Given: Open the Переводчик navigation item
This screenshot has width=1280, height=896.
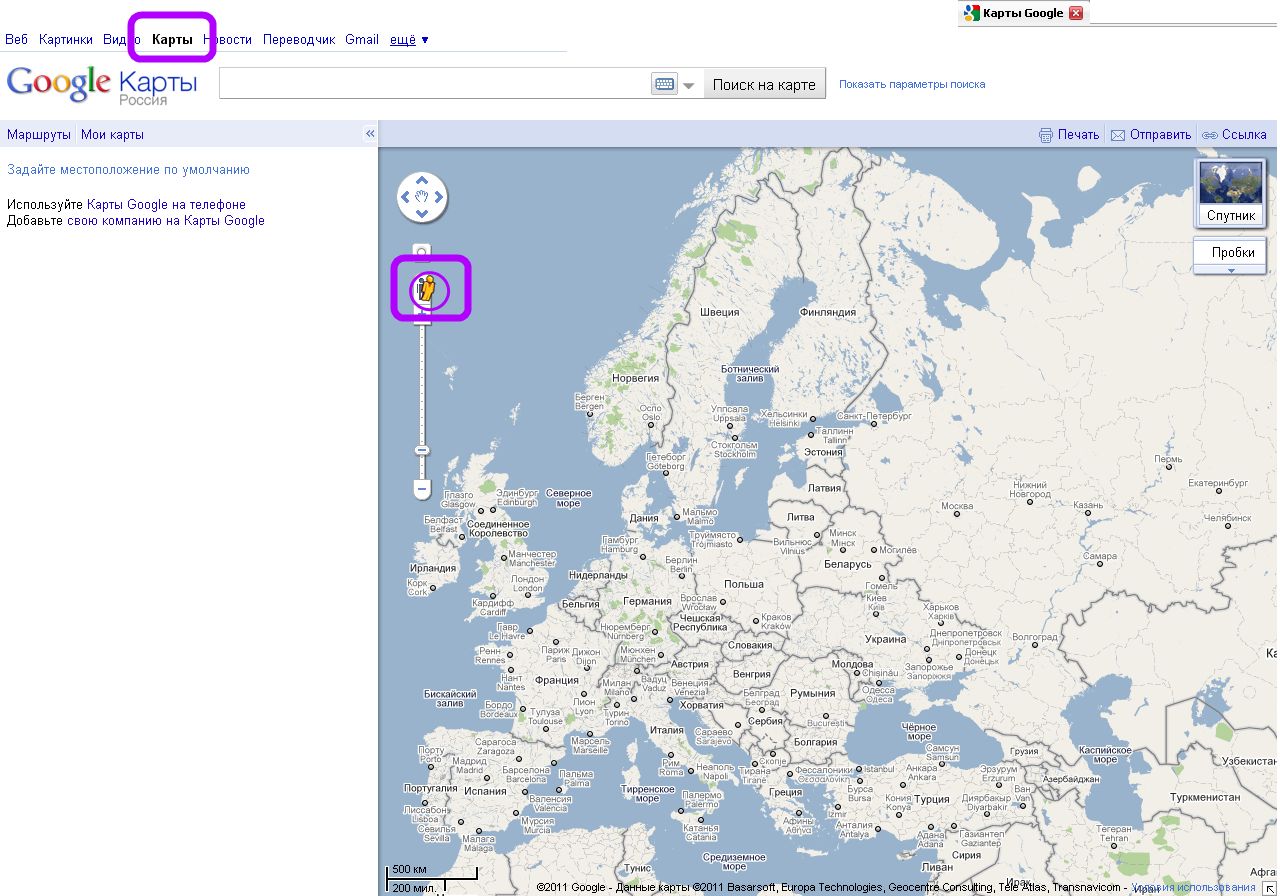Looking at the screenshot, I should tap(299, 40).
